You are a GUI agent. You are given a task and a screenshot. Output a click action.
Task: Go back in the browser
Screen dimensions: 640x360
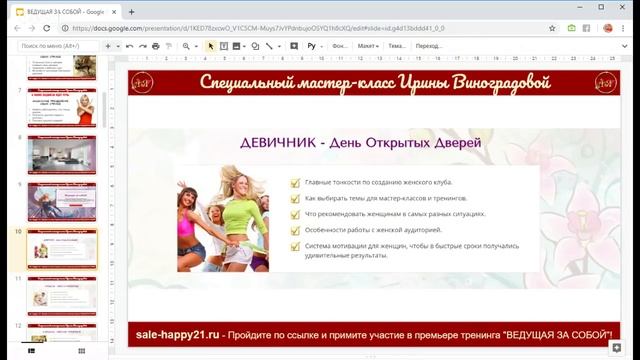click(17, 28)
